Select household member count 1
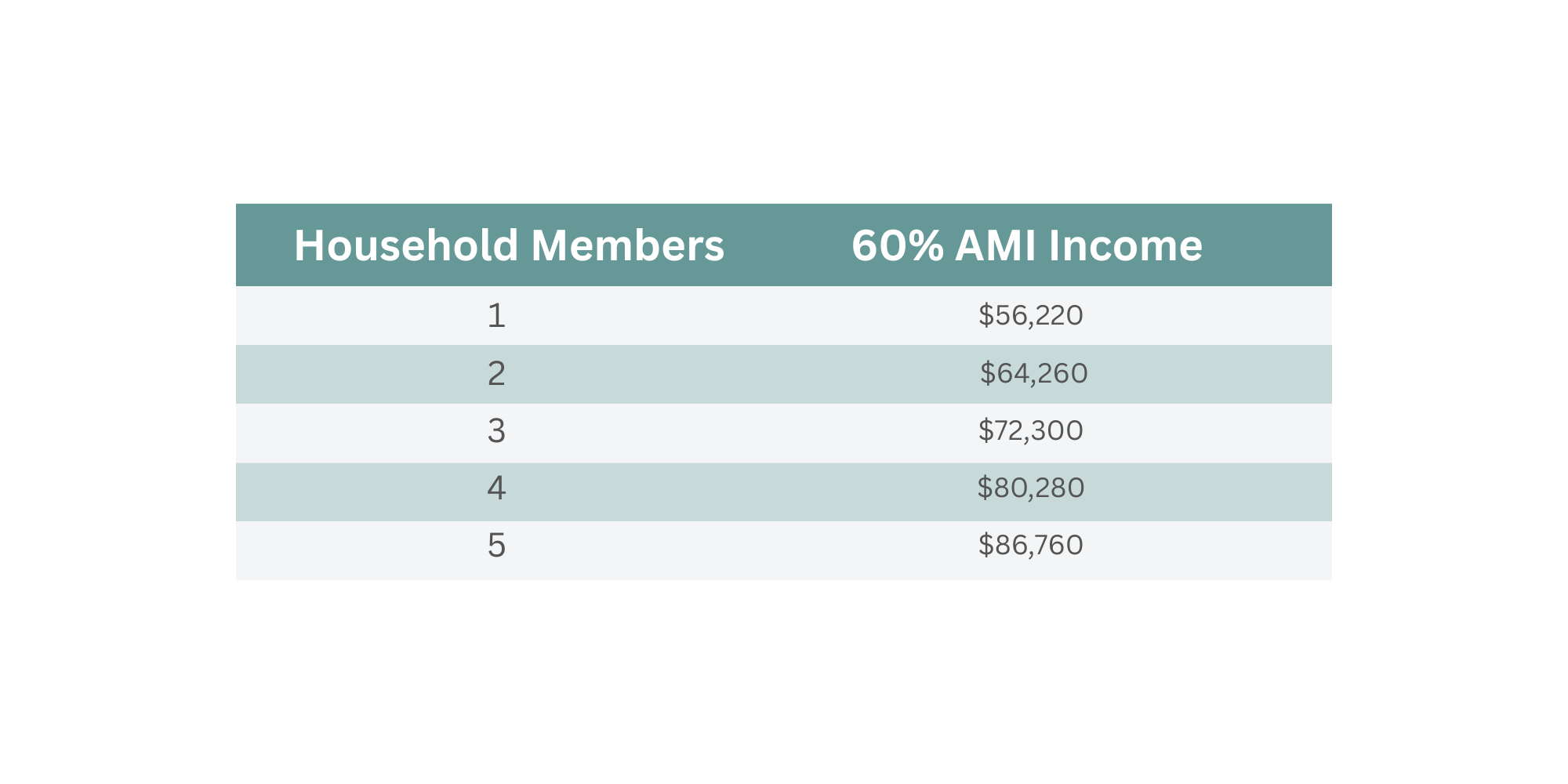The width and height of the screenshot is (1568, 784). (496, 316)
